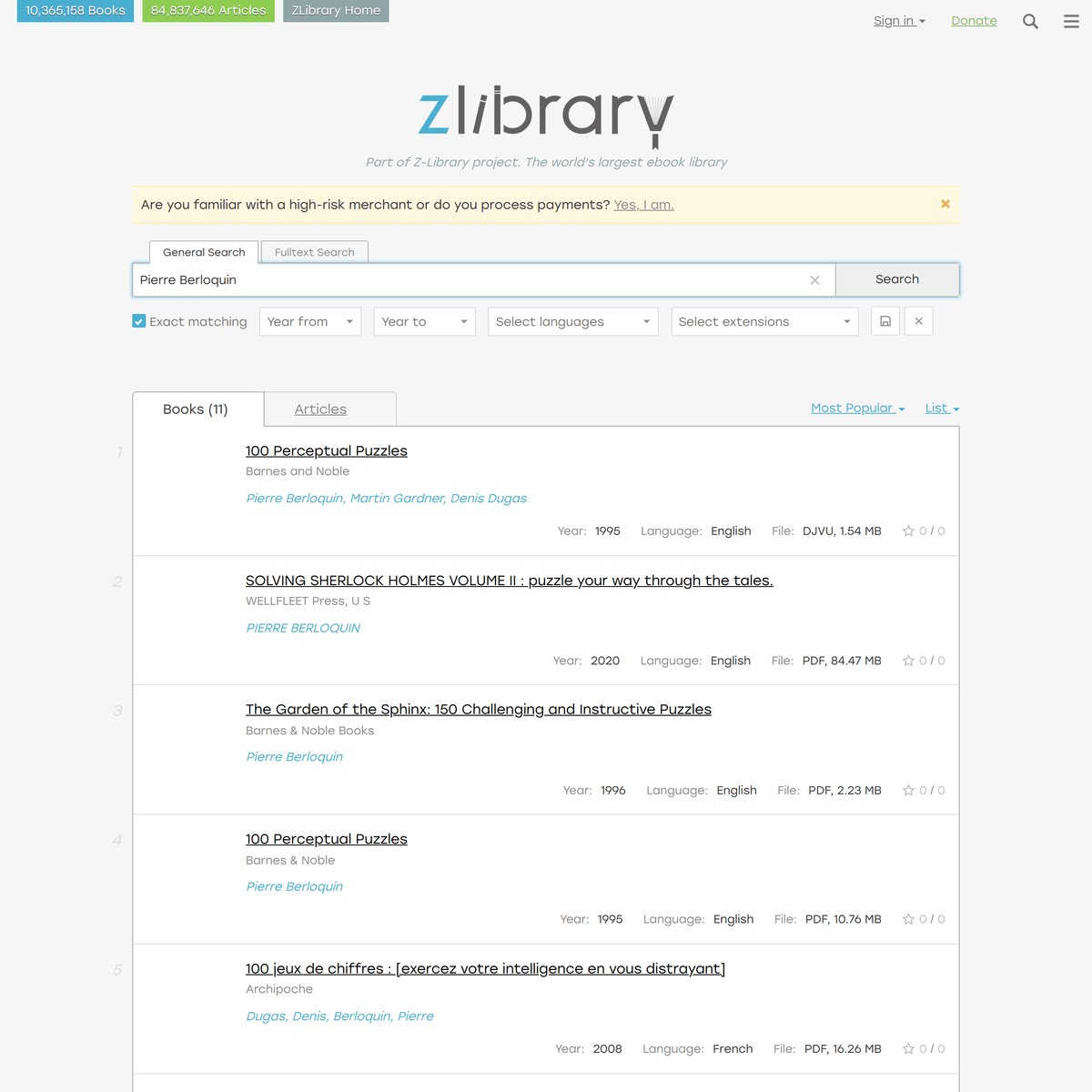Open the Select extensions dropdown

tap(763, 321)
